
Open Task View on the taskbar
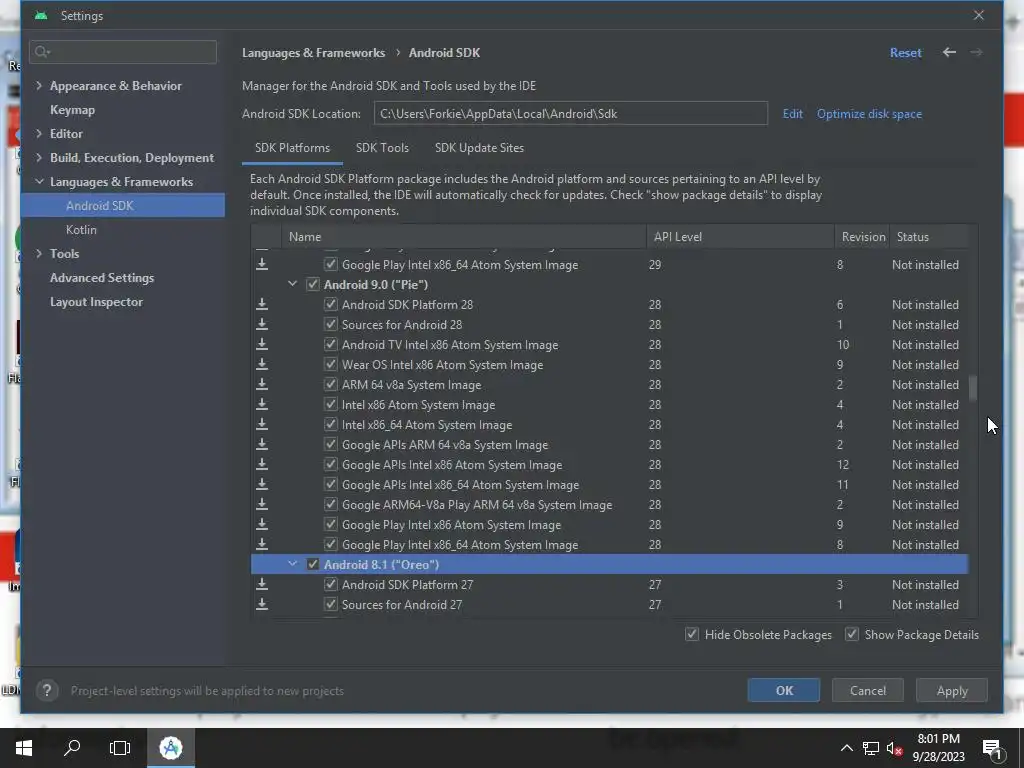120,748
